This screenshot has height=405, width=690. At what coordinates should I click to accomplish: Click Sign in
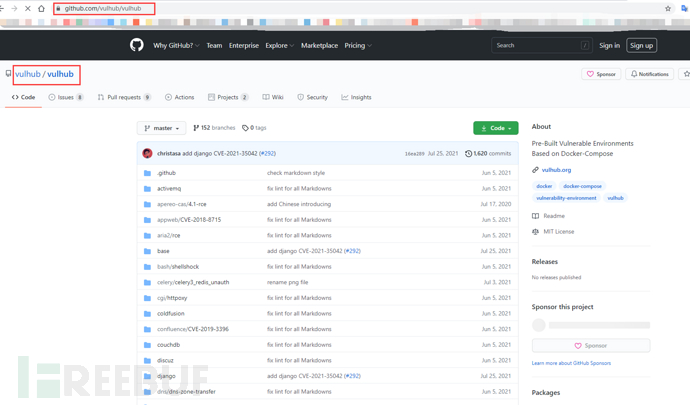point(609,45)
